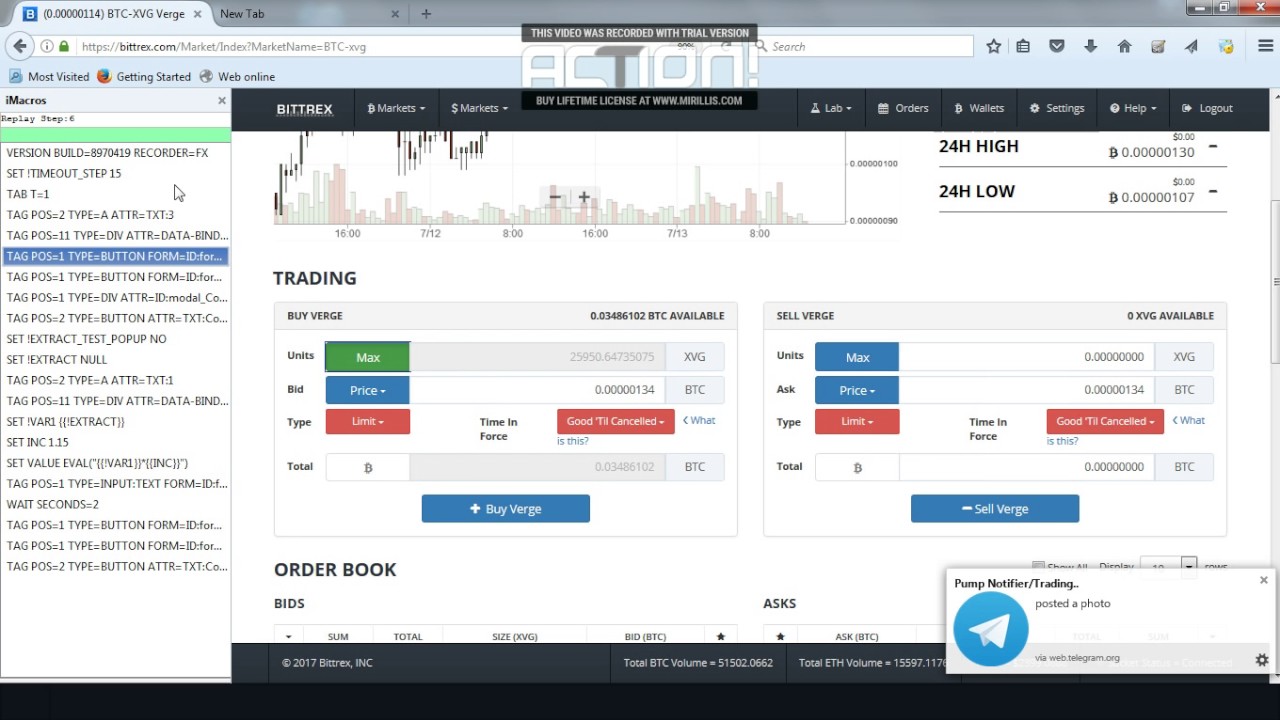Expand the arrow dropdown in BIDS header
This screenshot has width=1280, height=720.
tap(288, 636)
